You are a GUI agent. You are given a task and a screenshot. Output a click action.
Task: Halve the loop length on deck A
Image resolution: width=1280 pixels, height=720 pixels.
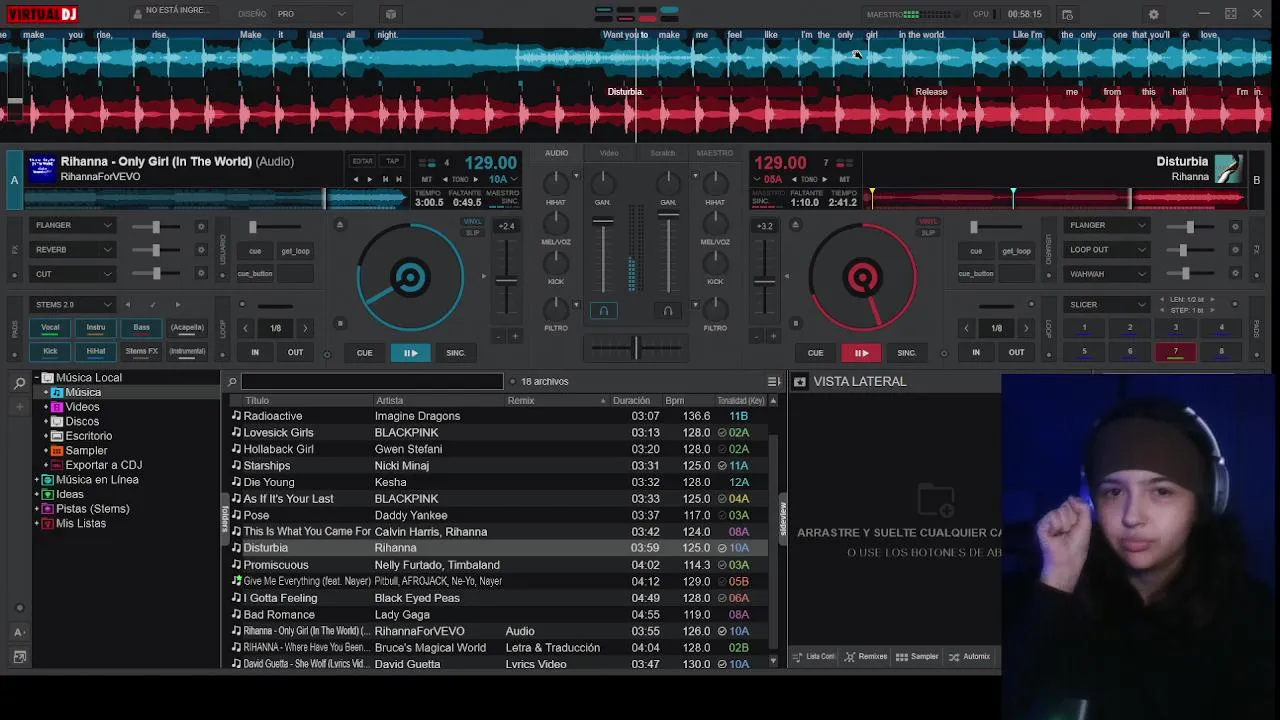pyautogui.click(x=246, y=328)
